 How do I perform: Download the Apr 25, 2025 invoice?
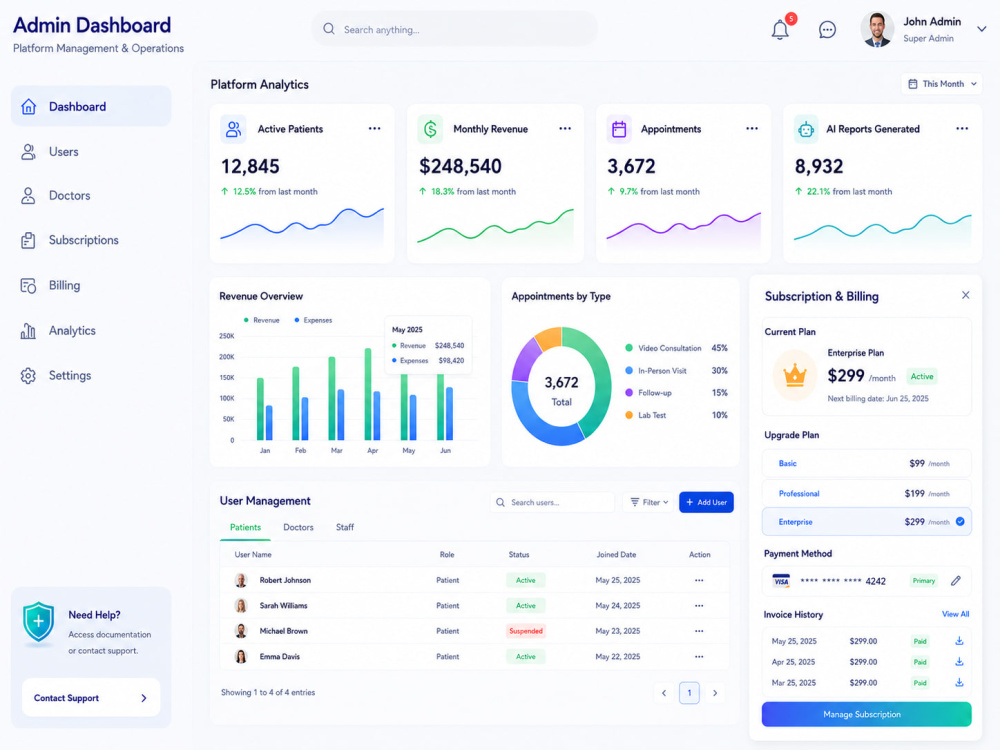pos(959,662)
